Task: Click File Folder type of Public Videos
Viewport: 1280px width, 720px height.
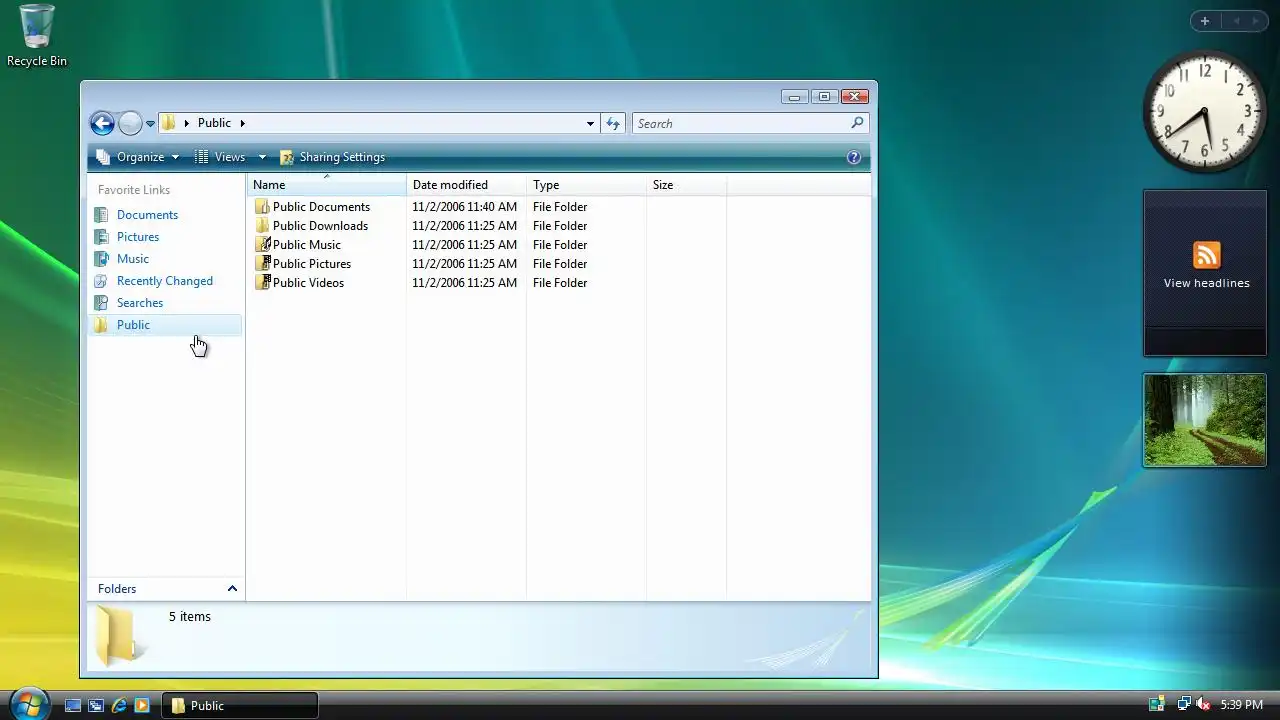Action: point(560,283)
